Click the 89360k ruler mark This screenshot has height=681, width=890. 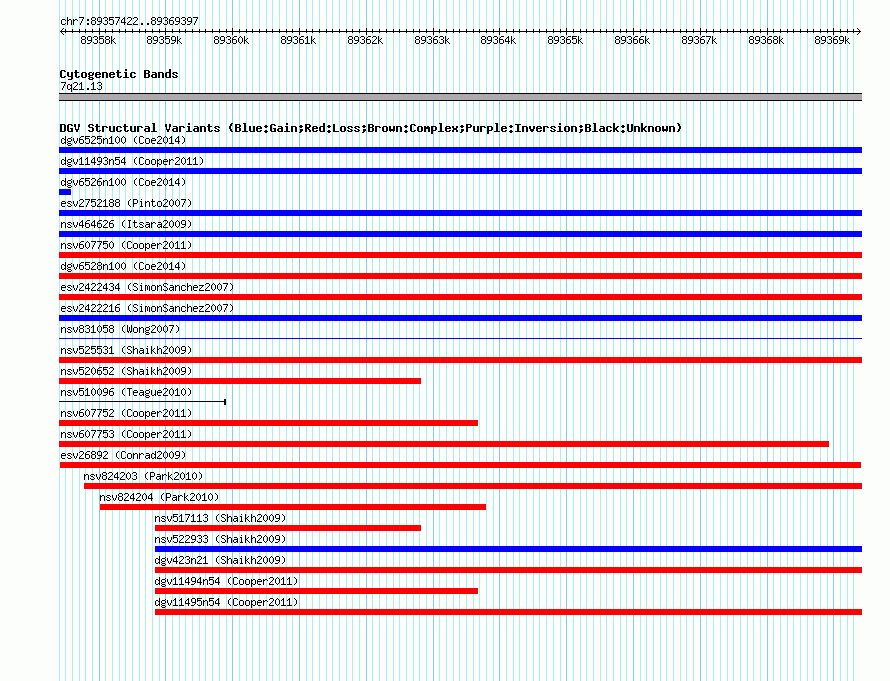pos(231,40)
